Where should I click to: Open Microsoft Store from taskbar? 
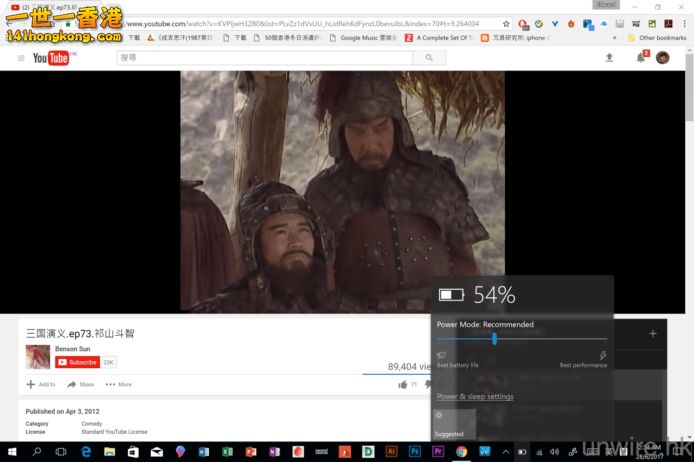pyautogui.click(x=133, y=452)
